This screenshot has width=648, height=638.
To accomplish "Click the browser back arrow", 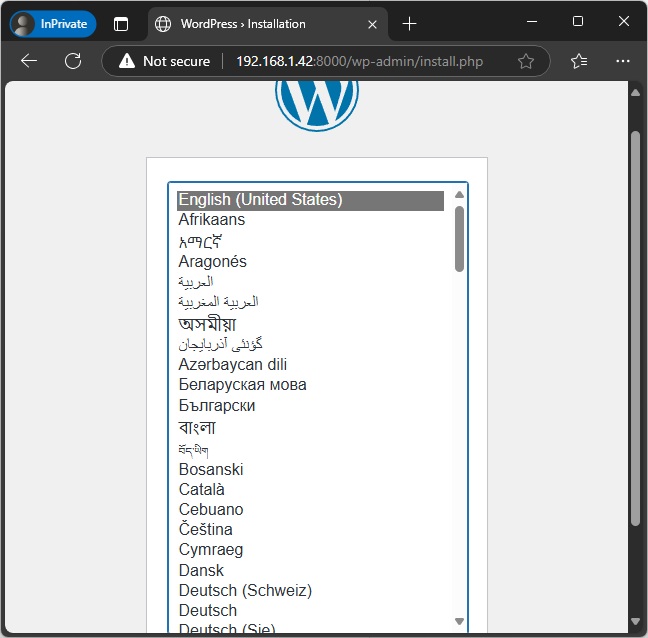I will (29, 61).
